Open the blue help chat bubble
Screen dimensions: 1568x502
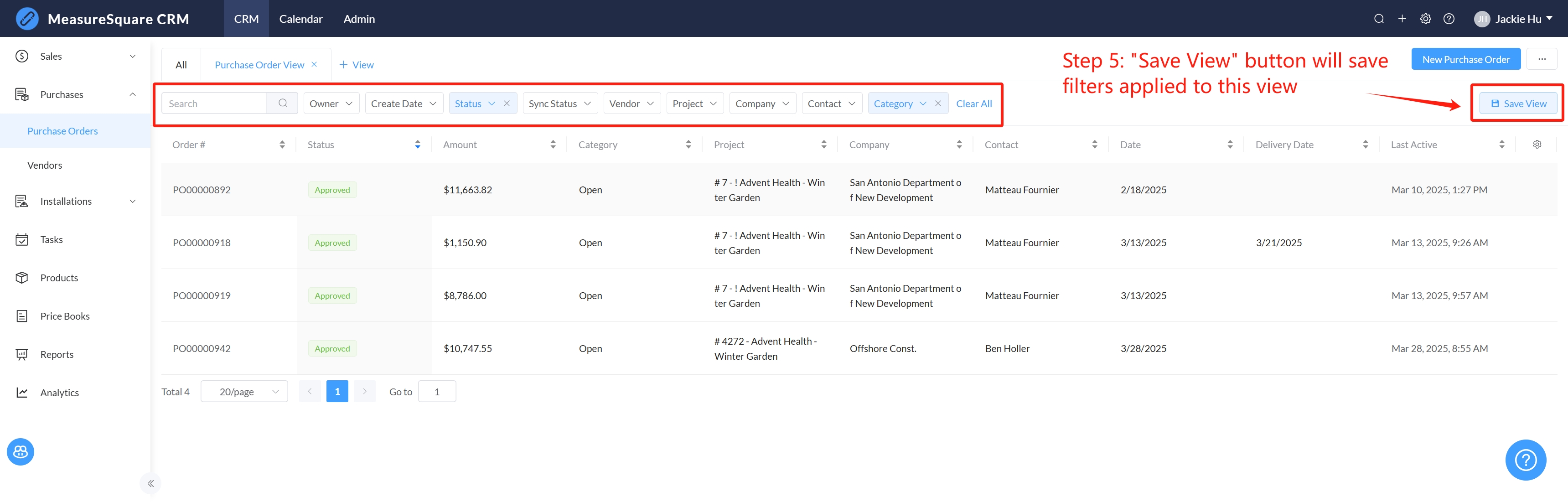pyautogui.click(x=1526, y=460)
